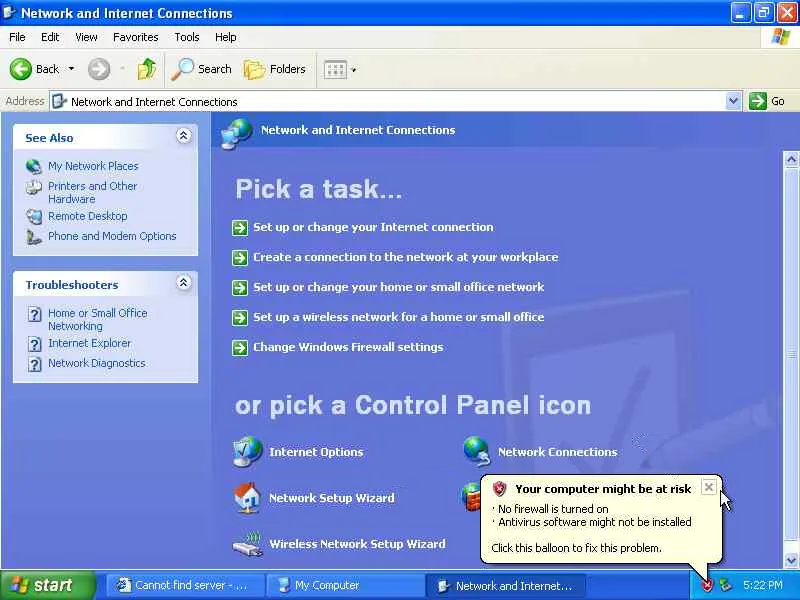Open the Views dropdown arrow

coord(354,69)
